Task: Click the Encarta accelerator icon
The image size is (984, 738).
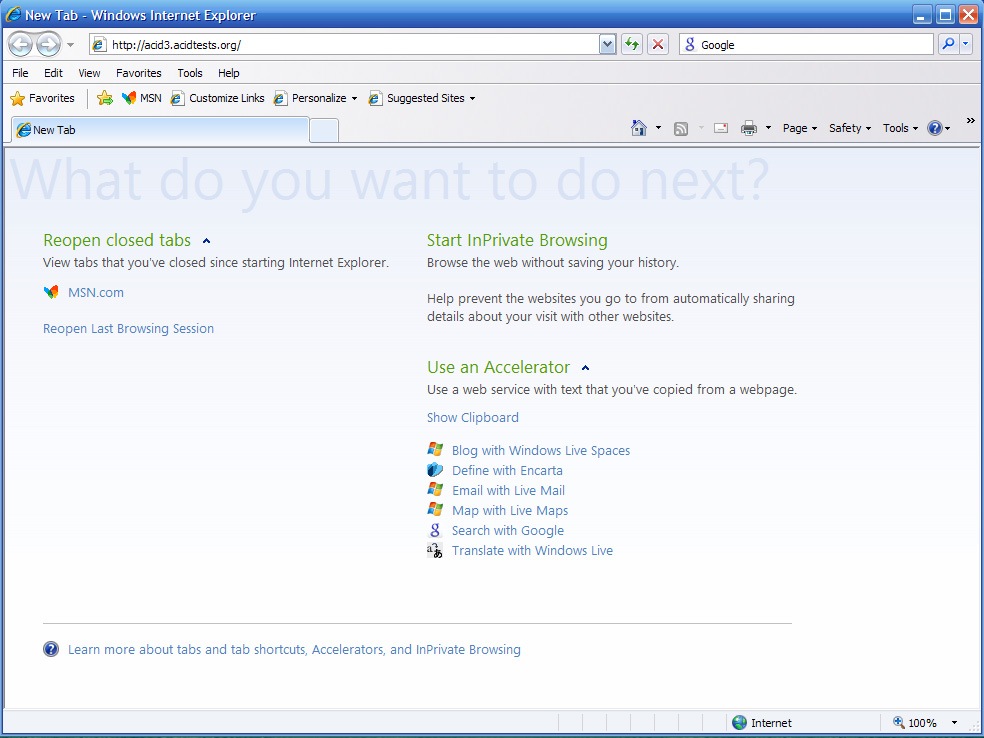Action: pyautogui.click(x=435, y=469)
